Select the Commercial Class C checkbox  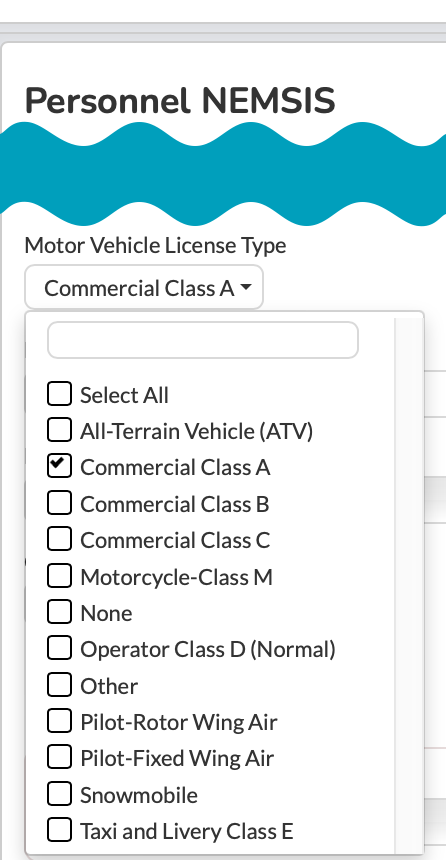[59, 539]
